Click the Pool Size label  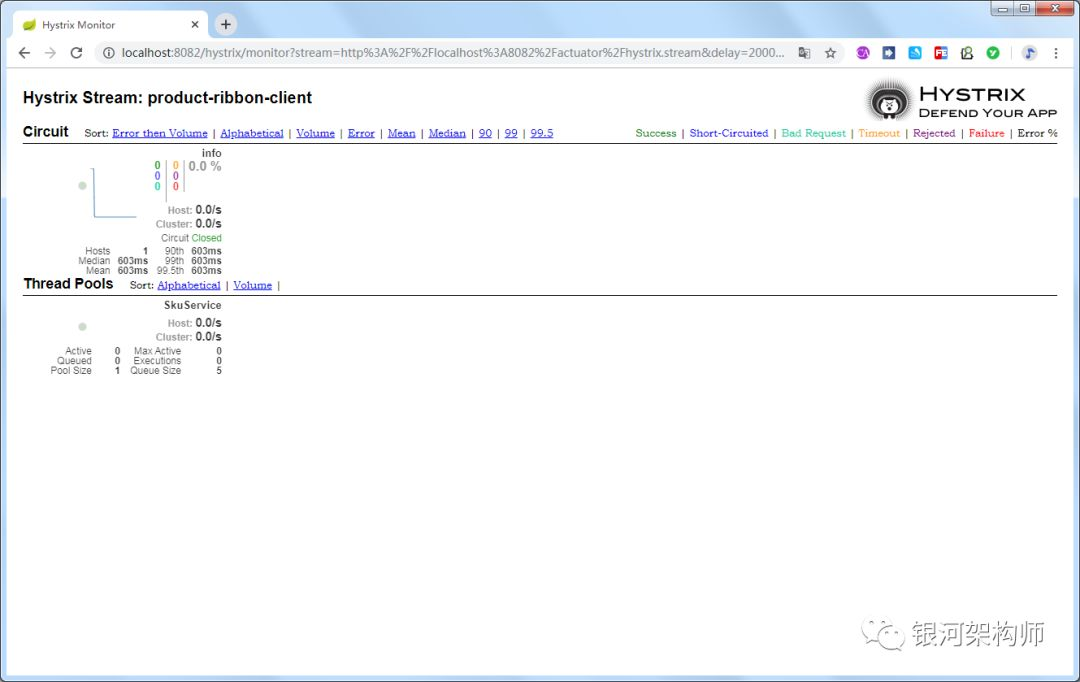point(71,371)
